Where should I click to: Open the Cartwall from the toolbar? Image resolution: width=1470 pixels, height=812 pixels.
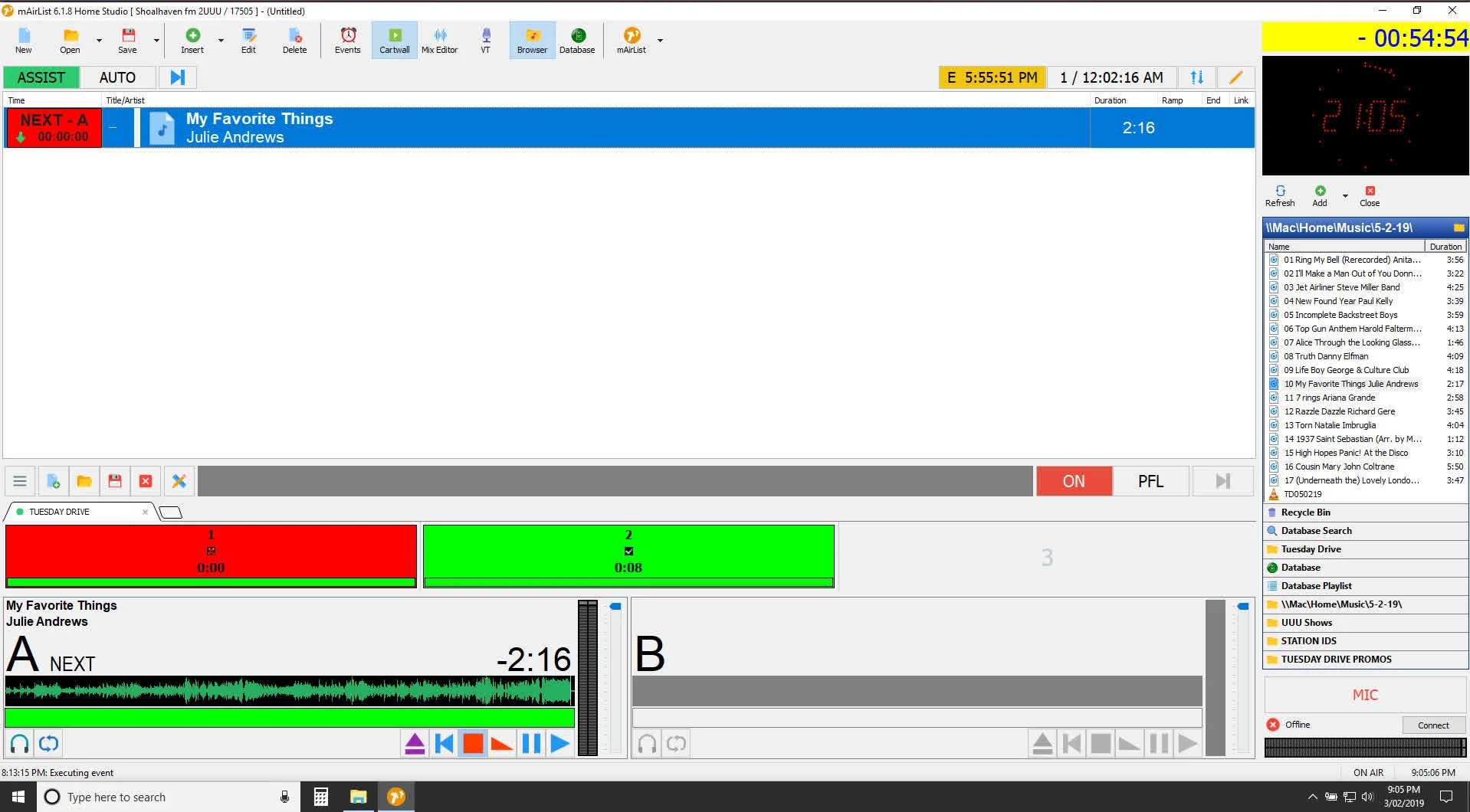pos(394,40)
